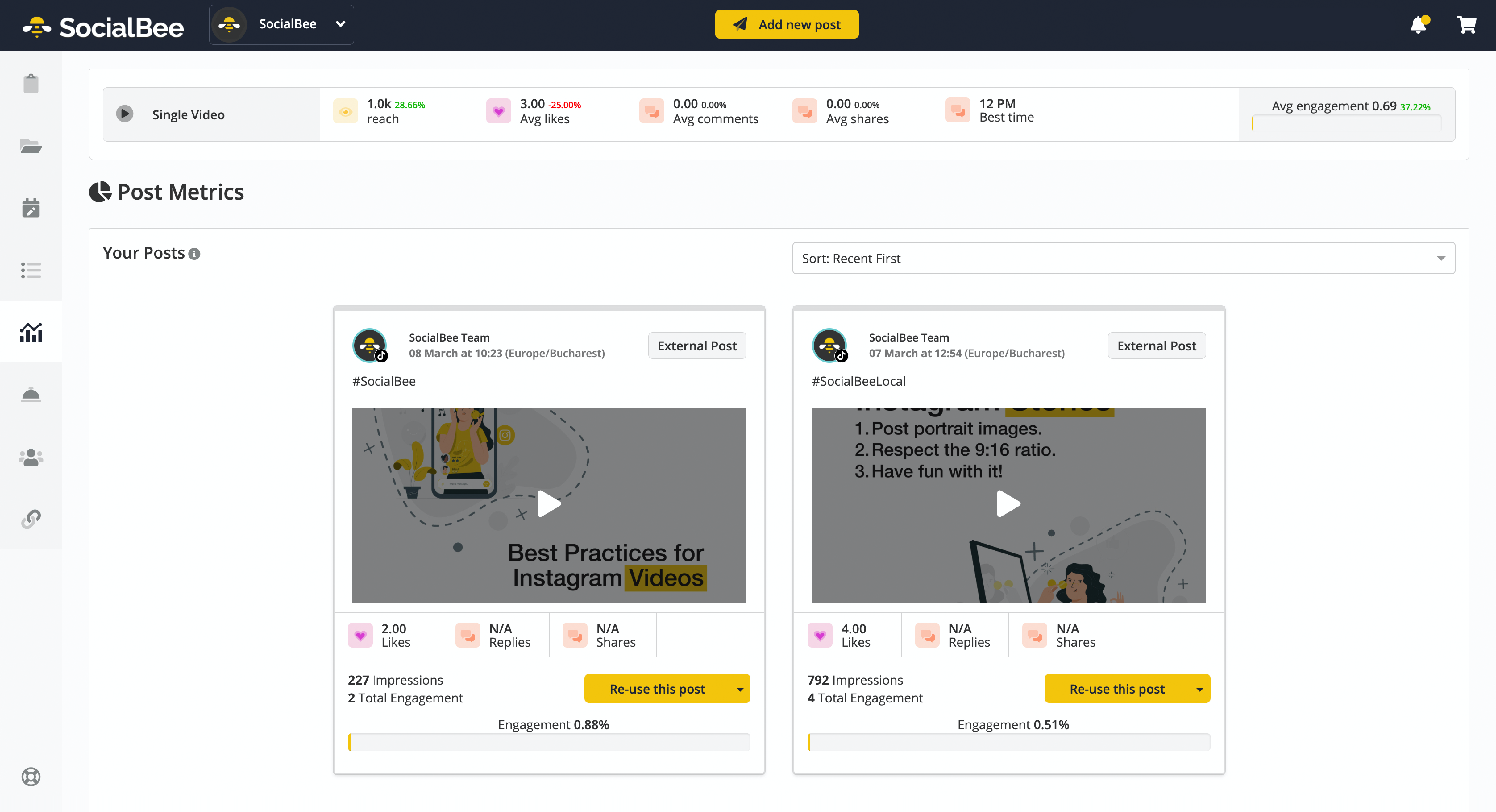1496x812 pixels.
Task: Click Re-use this post for #SocialBeeLocal
Action: pos(1117,689)
